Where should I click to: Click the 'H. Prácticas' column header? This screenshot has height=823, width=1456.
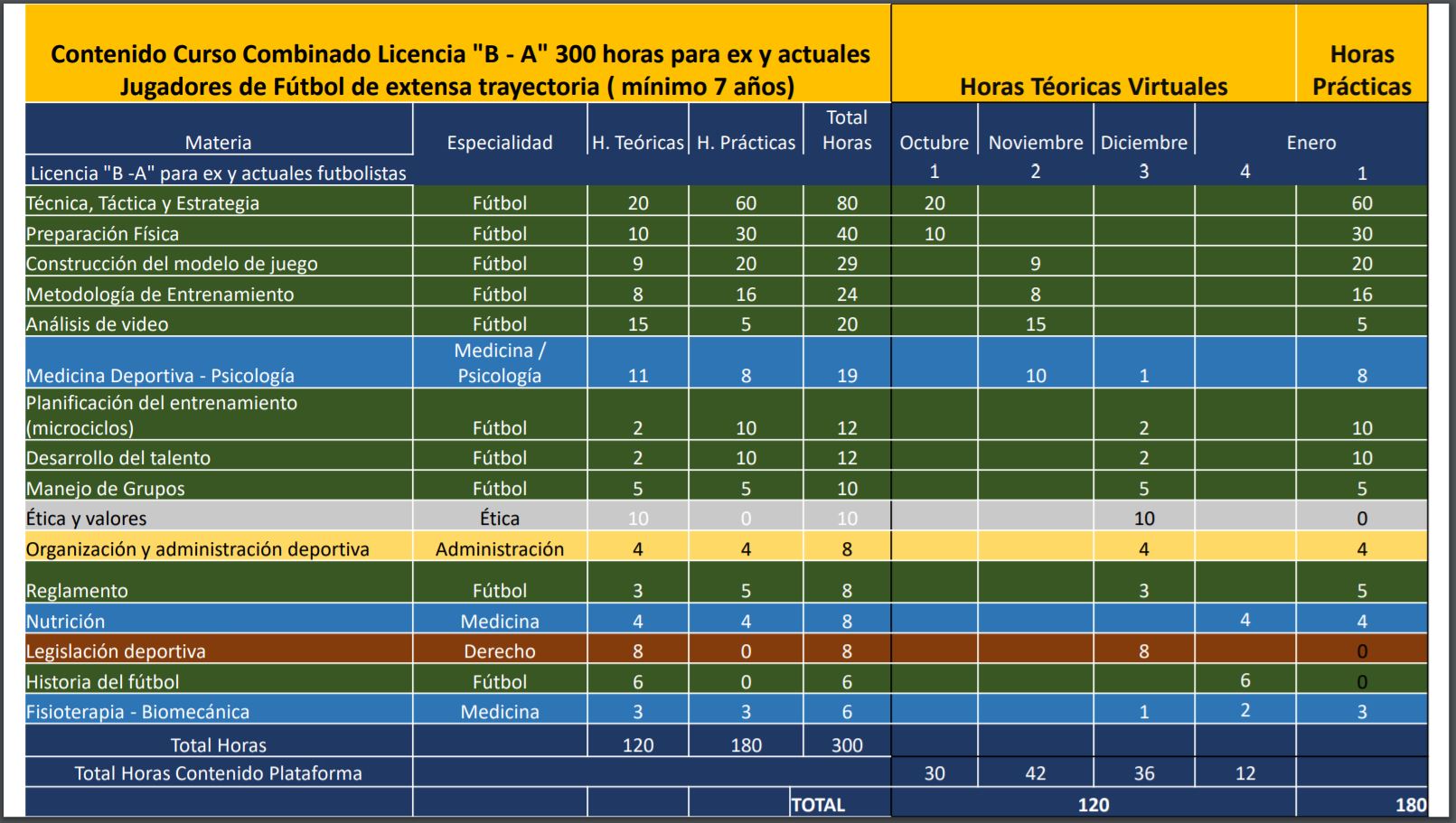(x=746, y=128)
